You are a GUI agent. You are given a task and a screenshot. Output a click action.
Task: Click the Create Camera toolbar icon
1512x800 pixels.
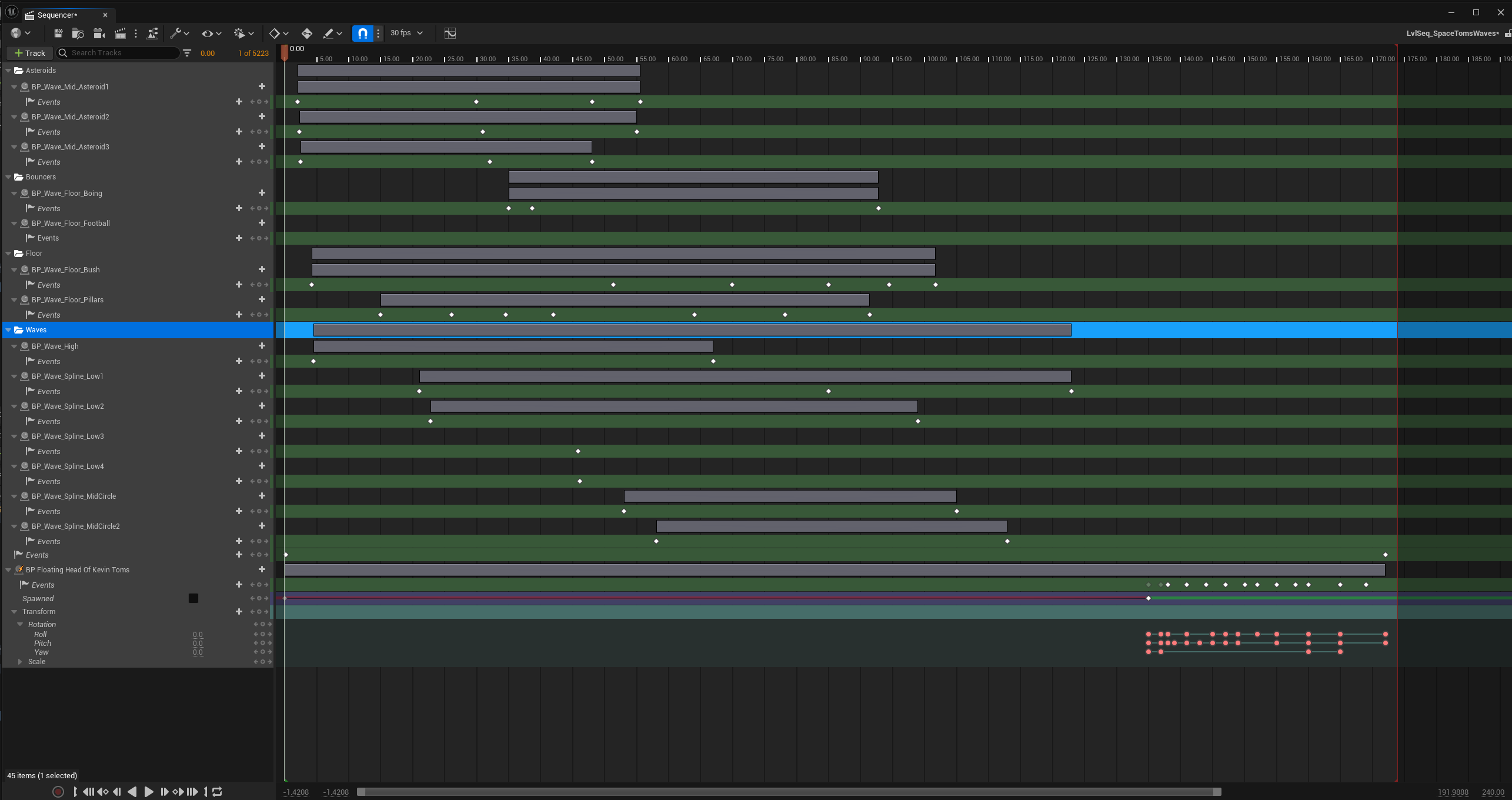click(x=99, y=34)
